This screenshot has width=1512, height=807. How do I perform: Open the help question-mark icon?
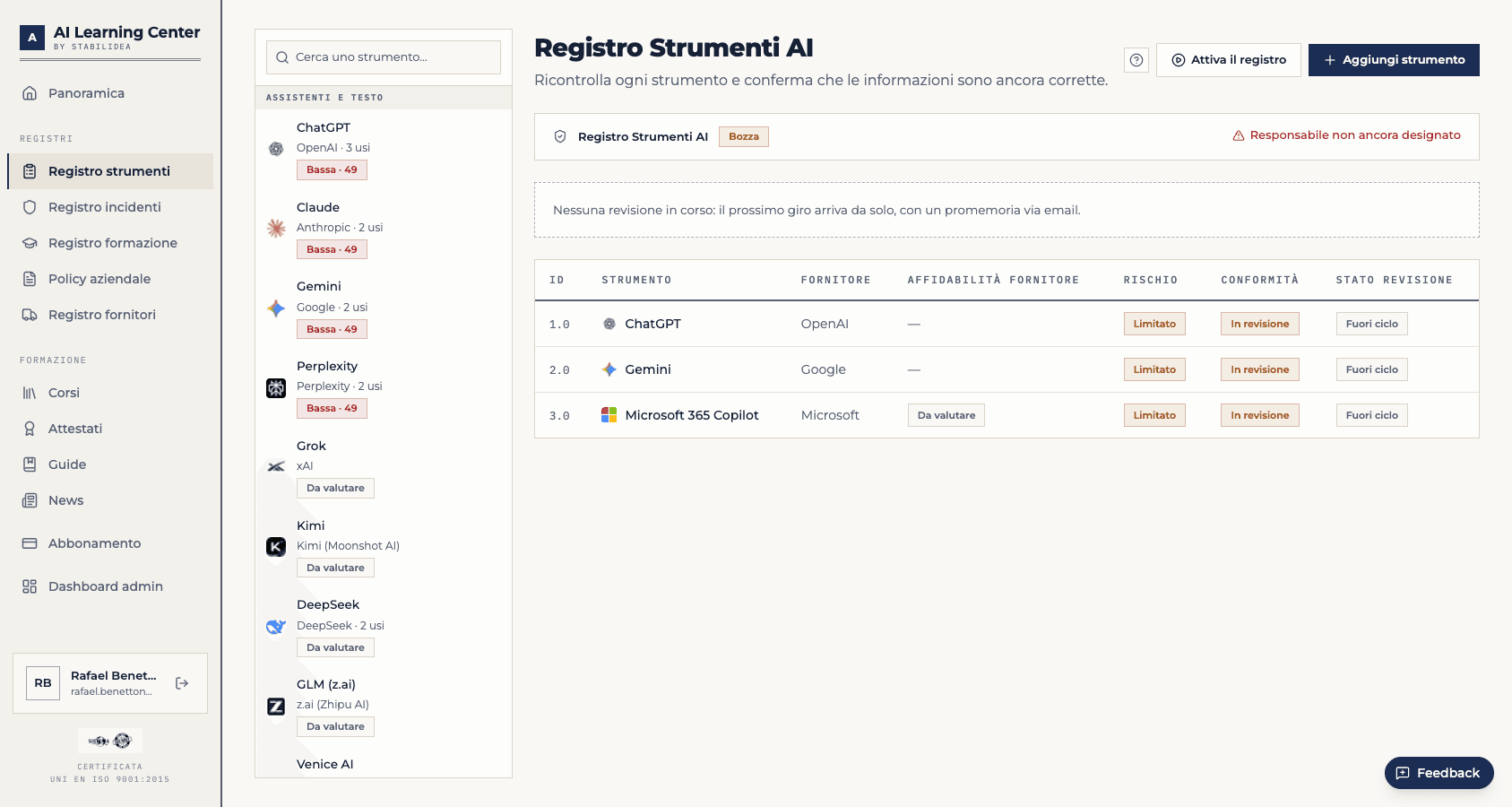click(1136, 60)
